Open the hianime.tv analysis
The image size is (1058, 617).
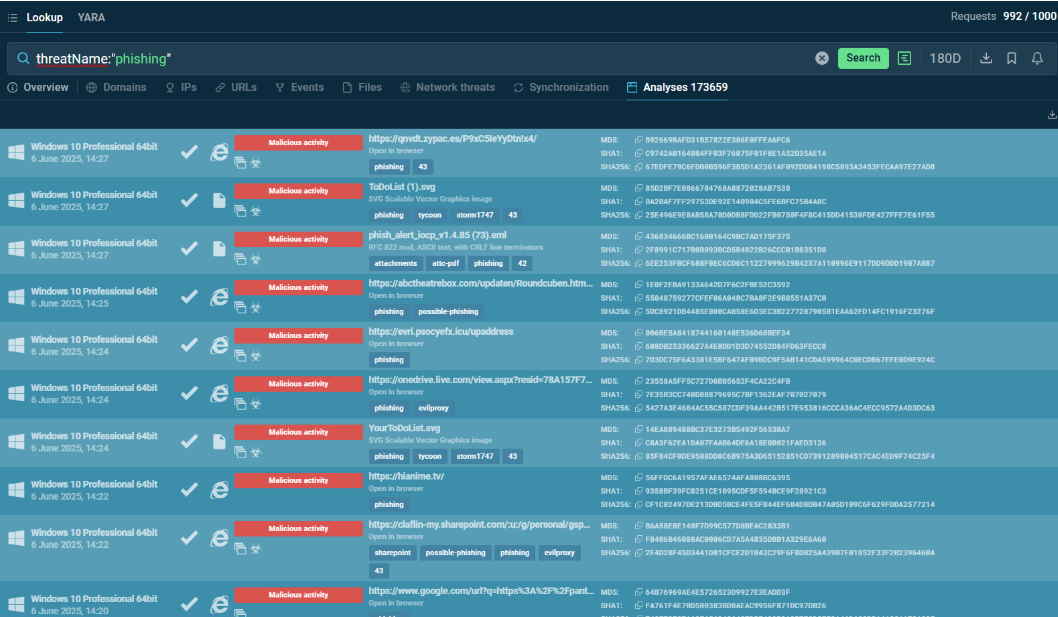pos(406,476)
